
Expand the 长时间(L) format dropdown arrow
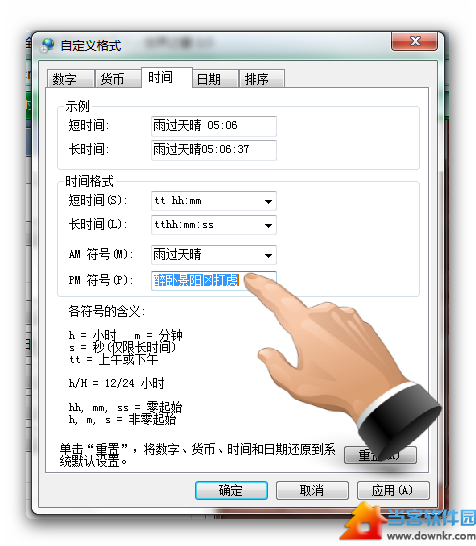coord(268,225)
